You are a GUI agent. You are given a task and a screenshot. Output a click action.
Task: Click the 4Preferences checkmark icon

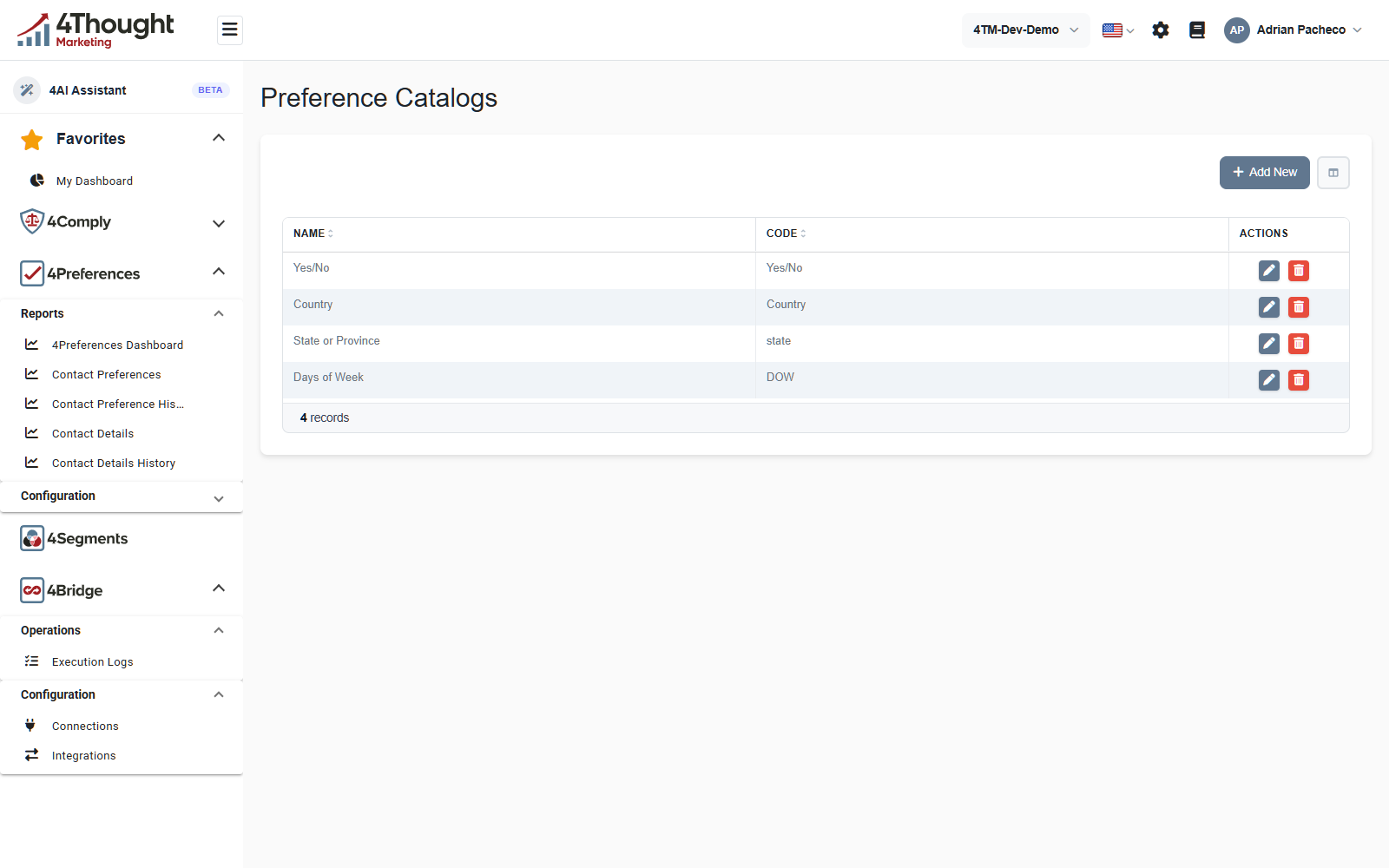point(32,273)
